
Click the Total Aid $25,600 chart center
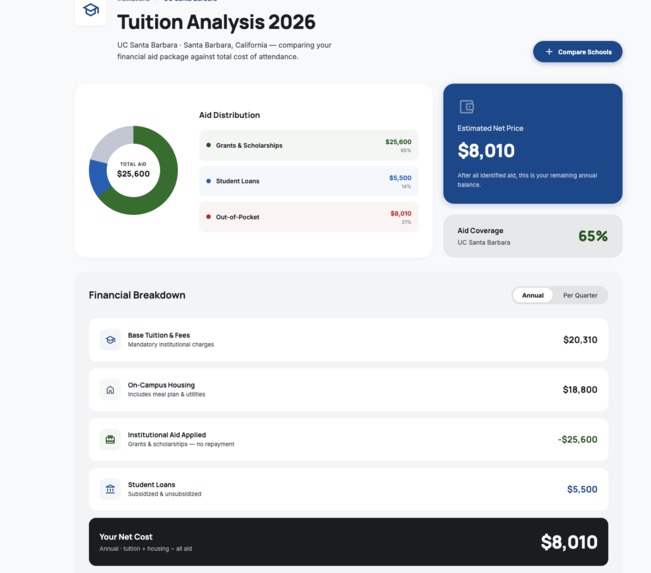133,170
